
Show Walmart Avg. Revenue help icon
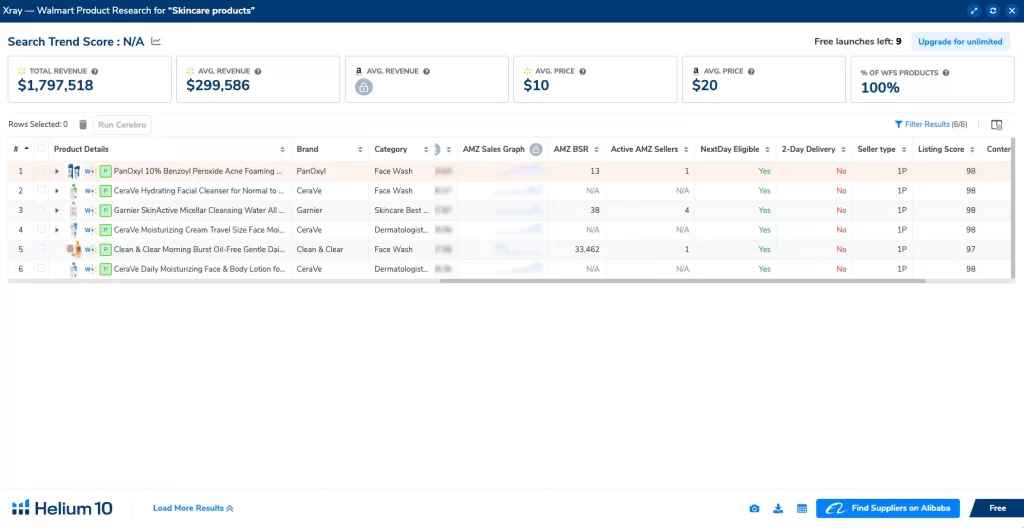pos(258,71)
